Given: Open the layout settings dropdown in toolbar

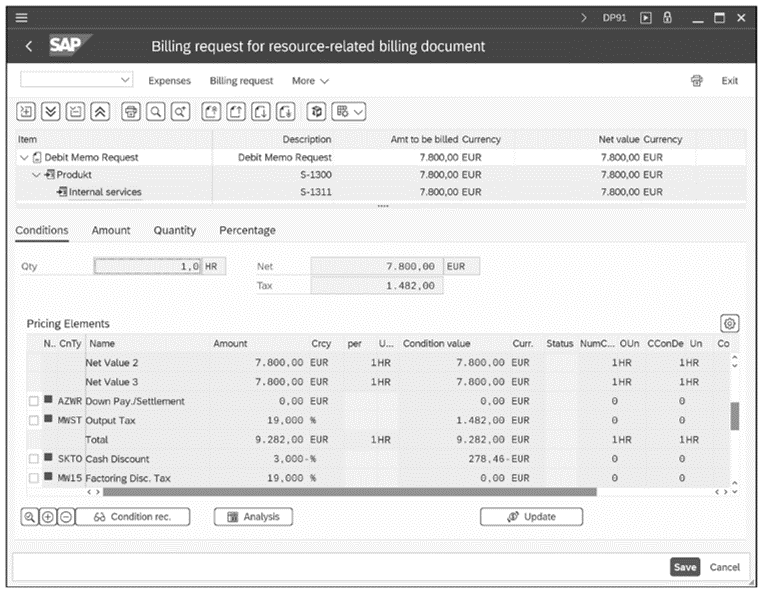Looking at the screenshot, I should pyautogui.click(x=348, y=111).
